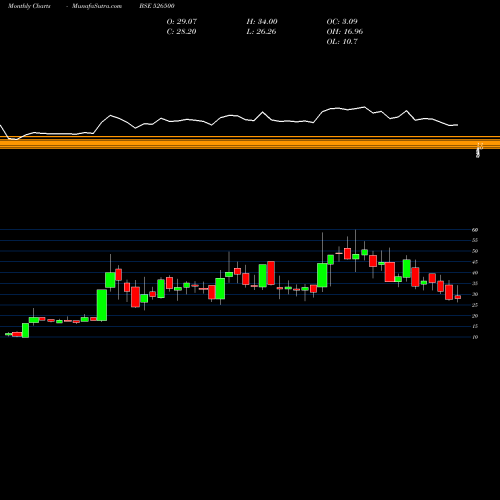Click the "OC: 3.09" reading
Screen dimensions: 500x500
coord(342,22)
